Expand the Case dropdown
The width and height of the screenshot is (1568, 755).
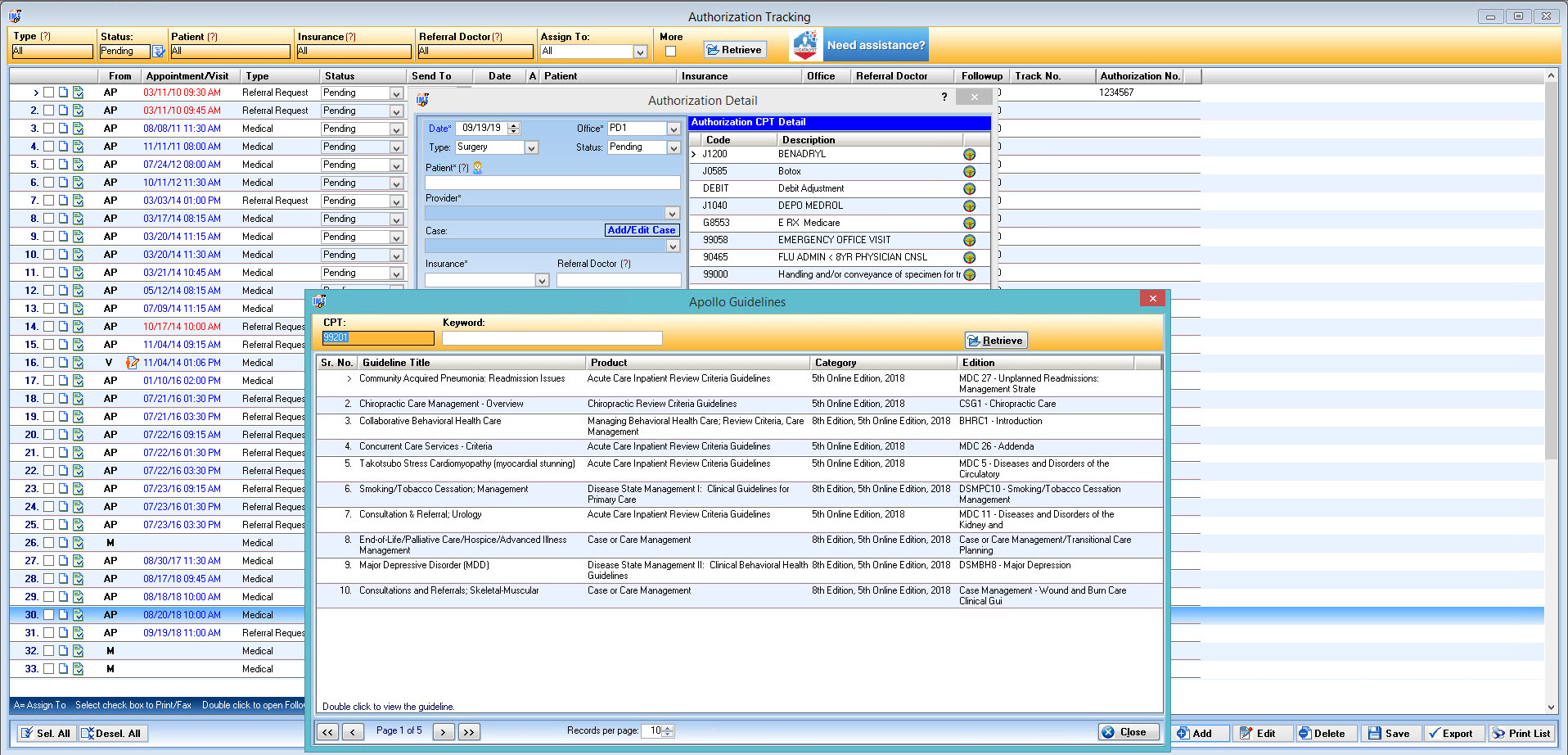coord(672,246)
